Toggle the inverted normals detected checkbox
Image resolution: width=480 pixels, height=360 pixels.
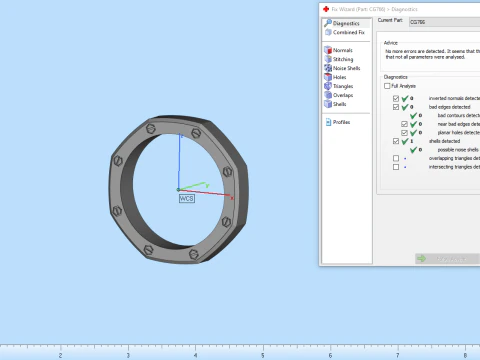pyautogui.click(x=396, y=98)
